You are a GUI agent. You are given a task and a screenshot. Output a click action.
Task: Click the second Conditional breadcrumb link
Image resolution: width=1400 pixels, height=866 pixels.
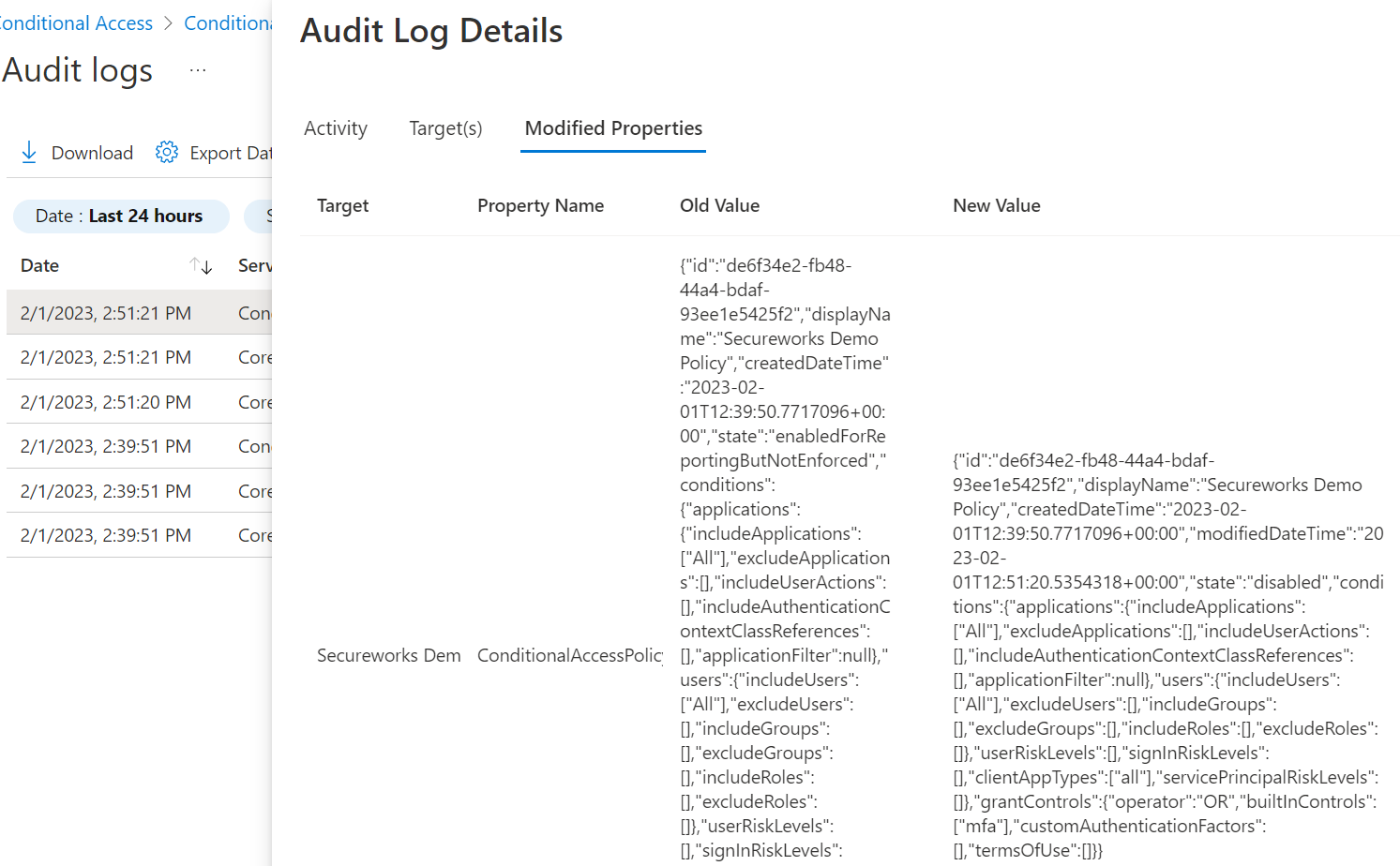[228, 23]
